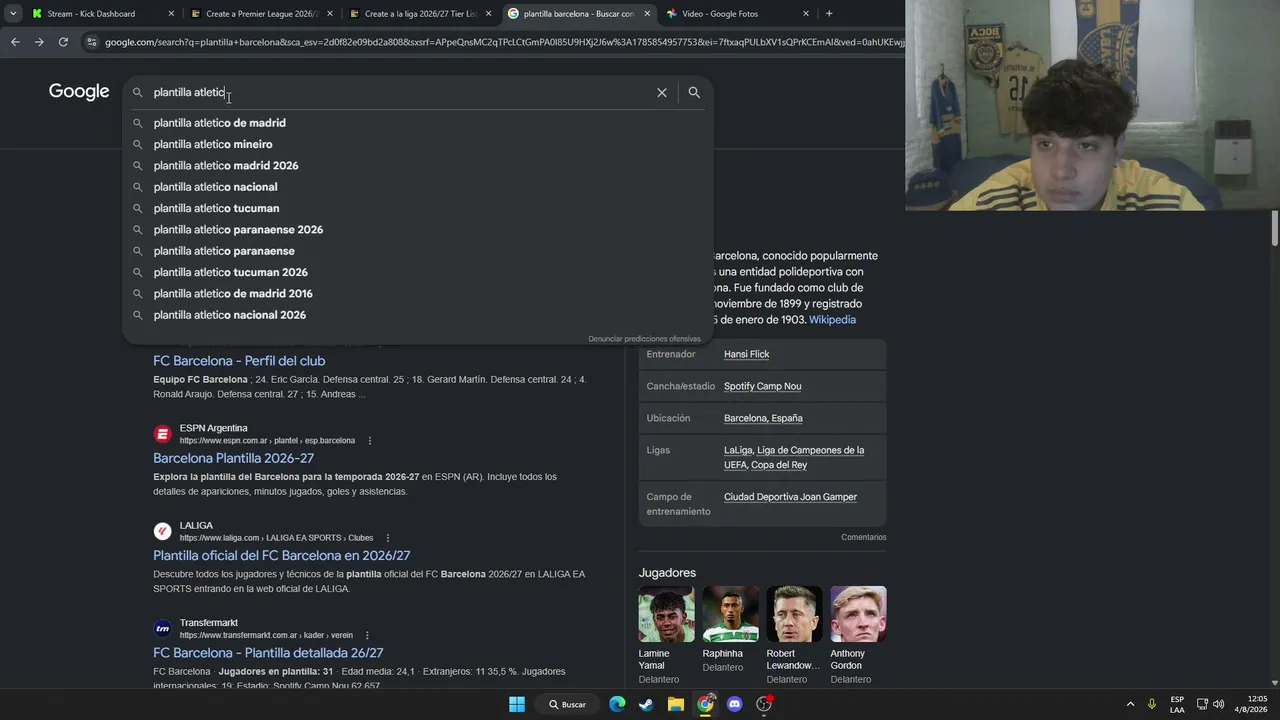The image size is (1280, 720).
Task: Click the page vertical scrollbar thumb
Action: click(1275, 228)
